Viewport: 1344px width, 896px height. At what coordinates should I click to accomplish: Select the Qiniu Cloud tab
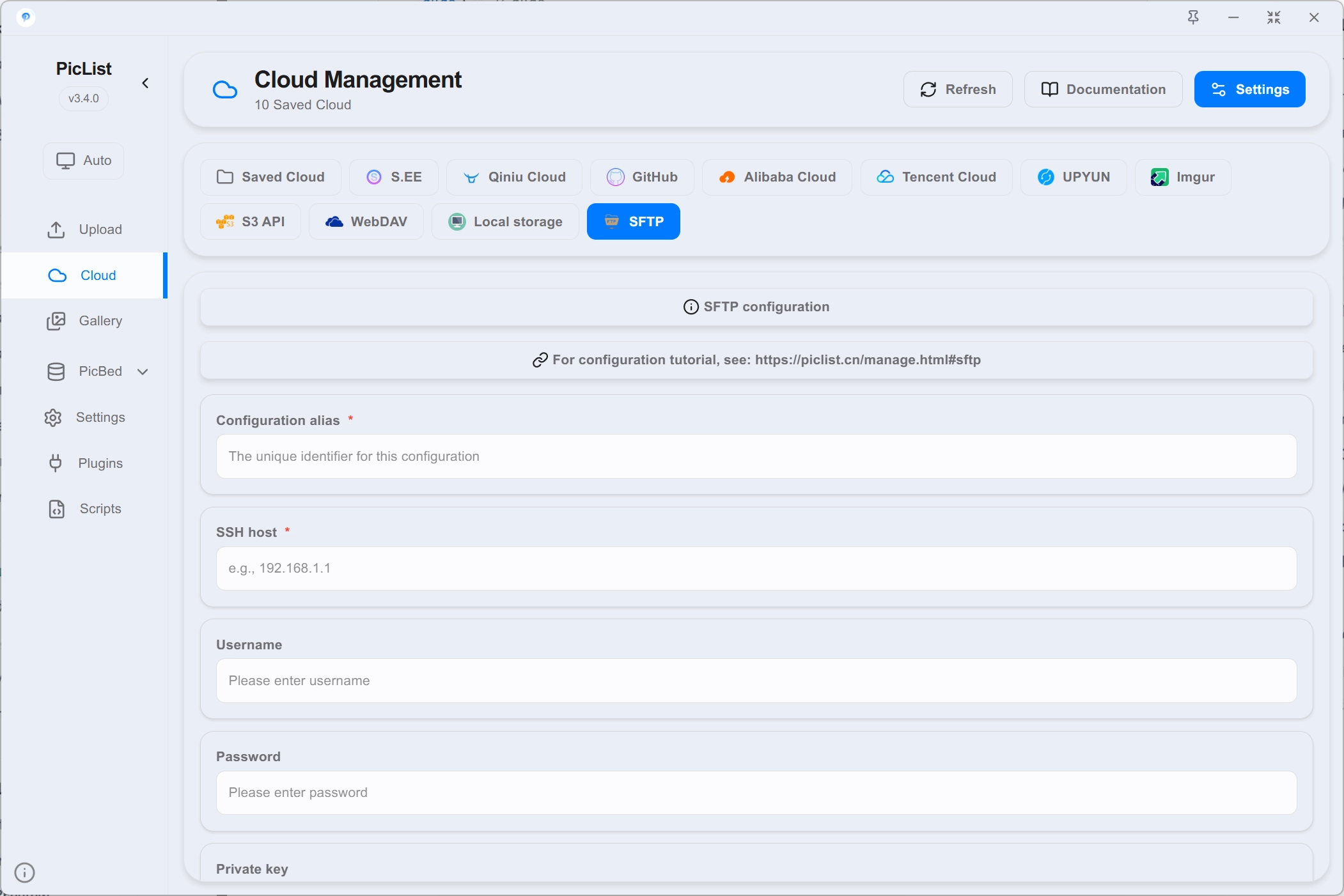click(x=514, y=177)
